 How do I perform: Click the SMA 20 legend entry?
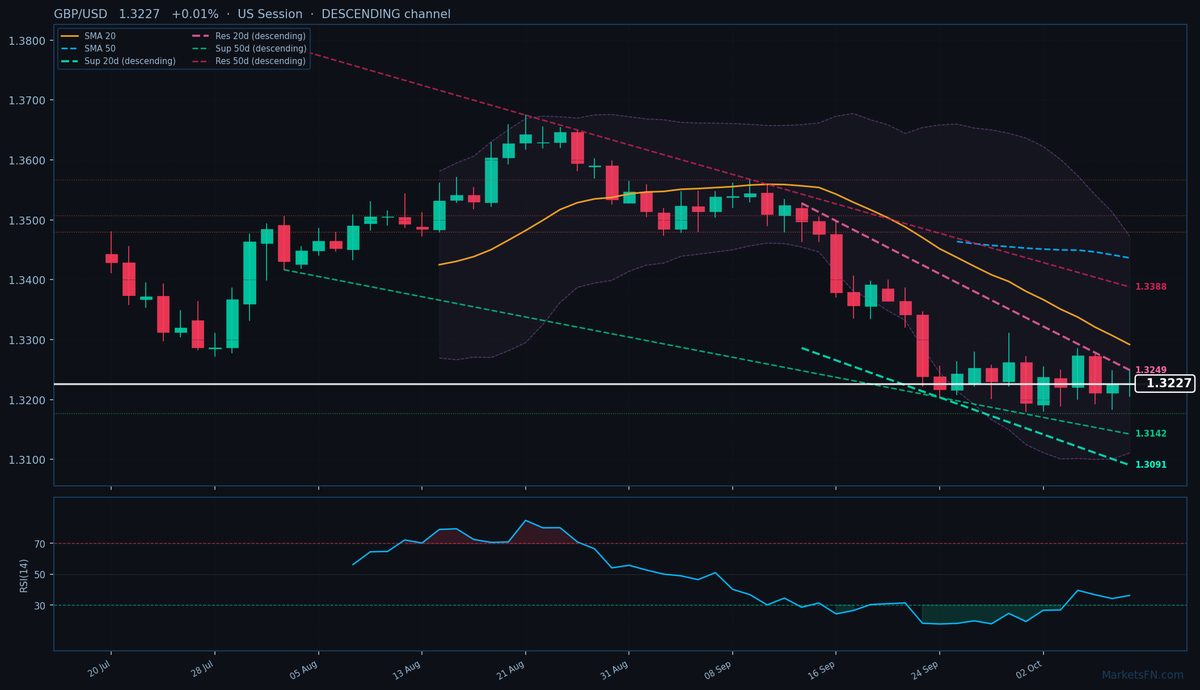tap(90, 36)
